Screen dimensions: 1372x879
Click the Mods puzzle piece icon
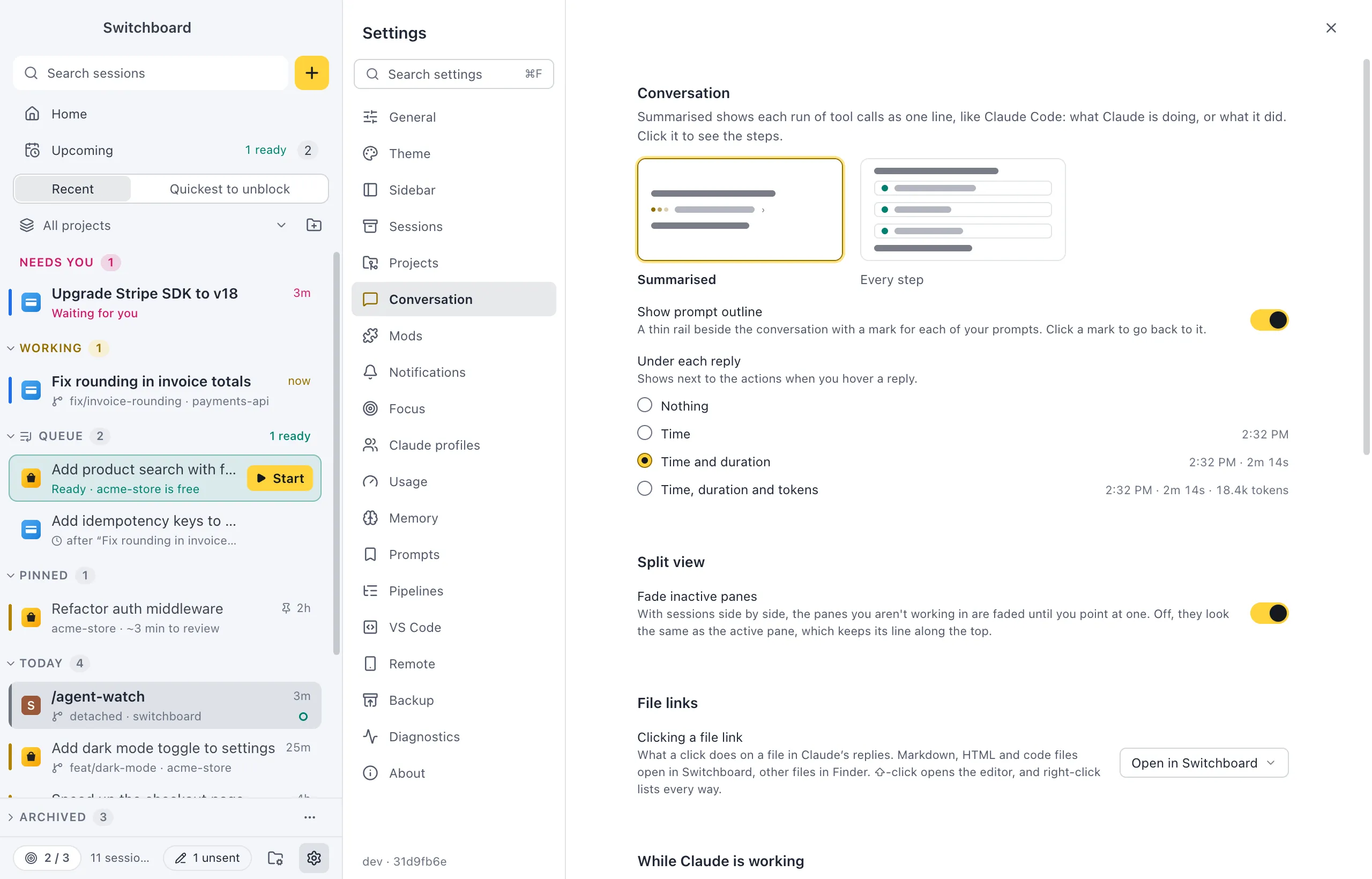click(370, 336)
